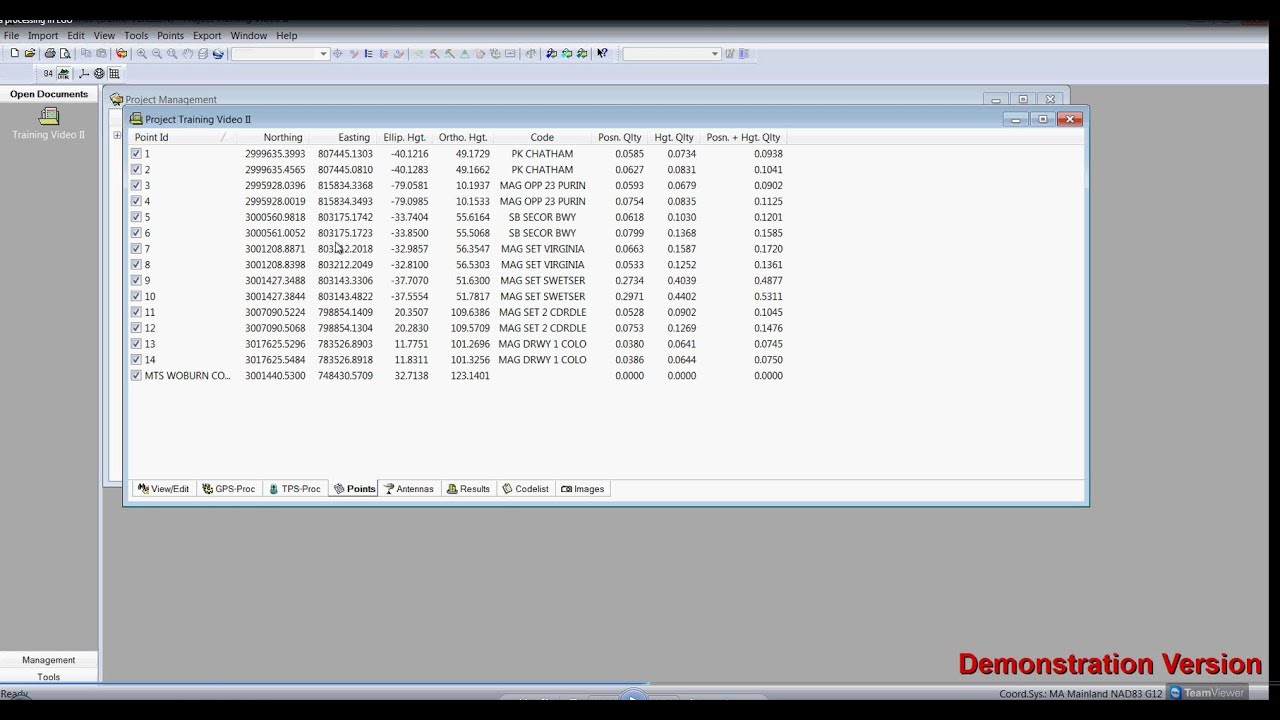Click the globe icon in the top toolbar

click(218, 53)
